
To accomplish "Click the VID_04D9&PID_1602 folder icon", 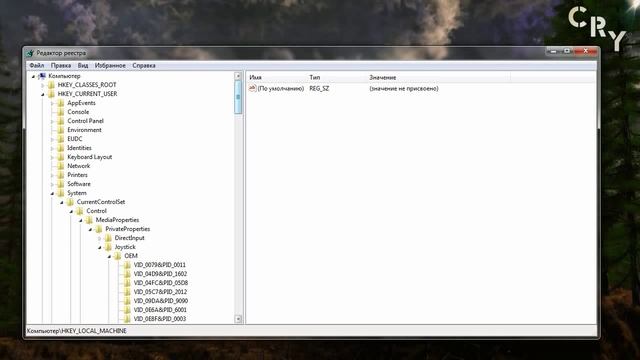I will pyautogui.click(x=127, y=274).
